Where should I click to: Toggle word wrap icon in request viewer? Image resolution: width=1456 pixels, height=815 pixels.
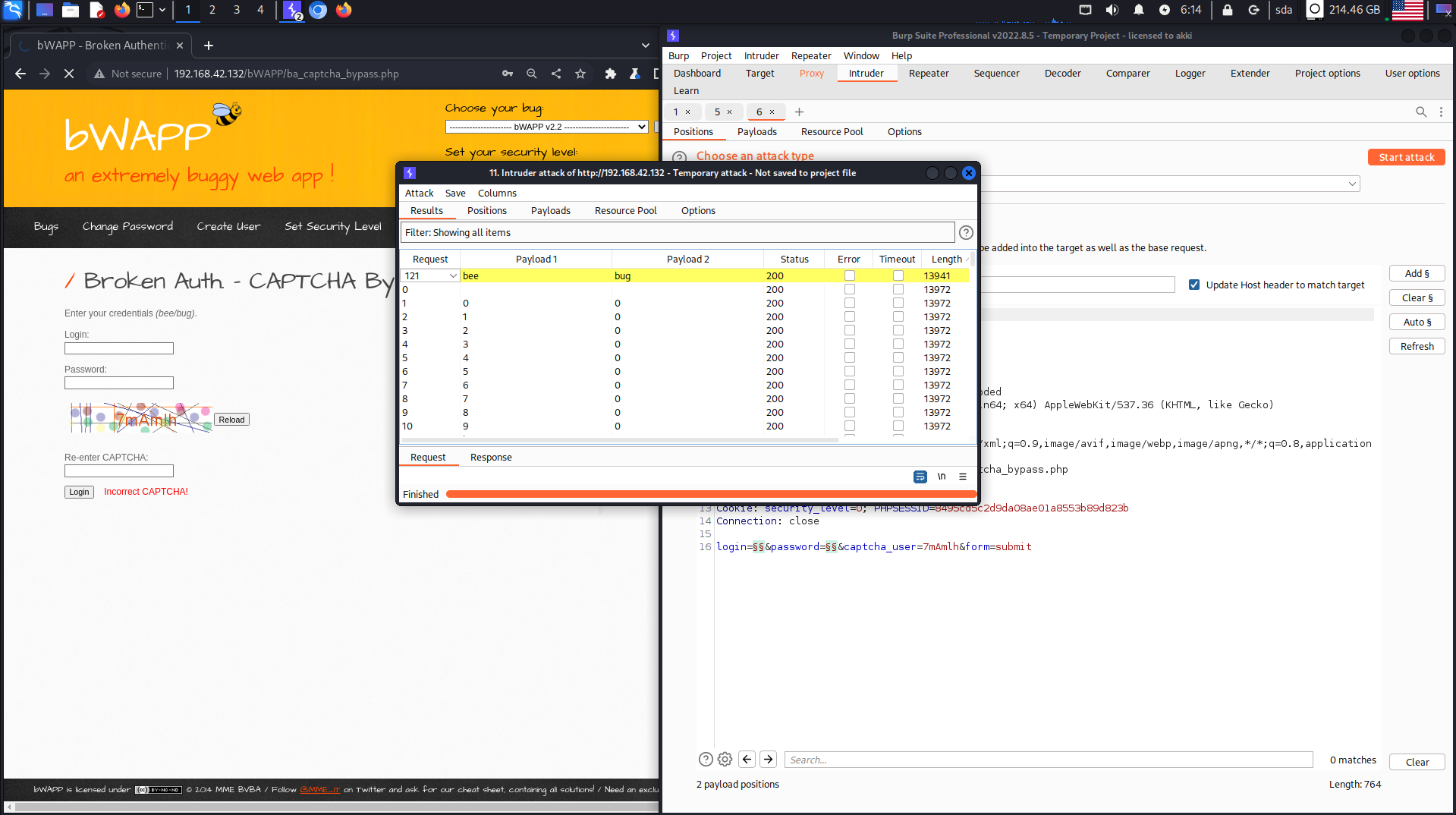920,477
